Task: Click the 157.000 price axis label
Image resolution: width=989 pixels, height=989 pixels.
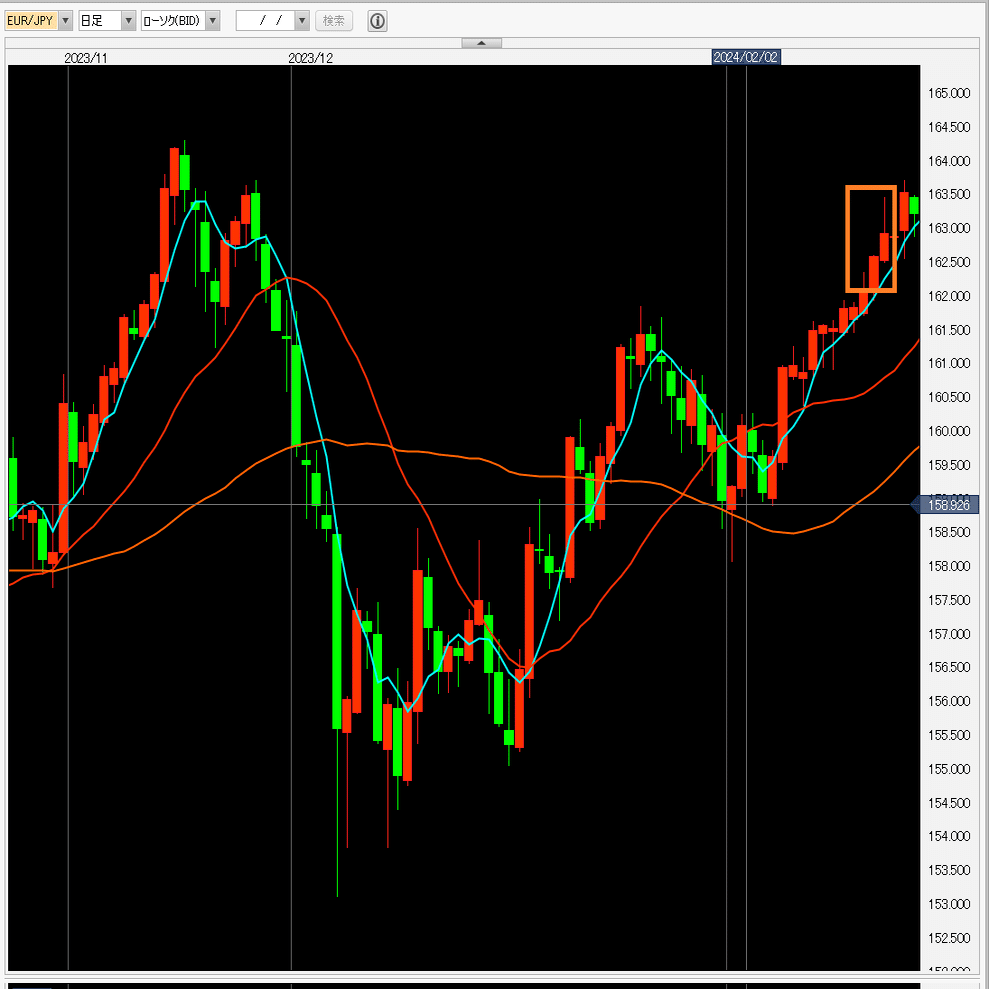Action: tap(949, 633)
